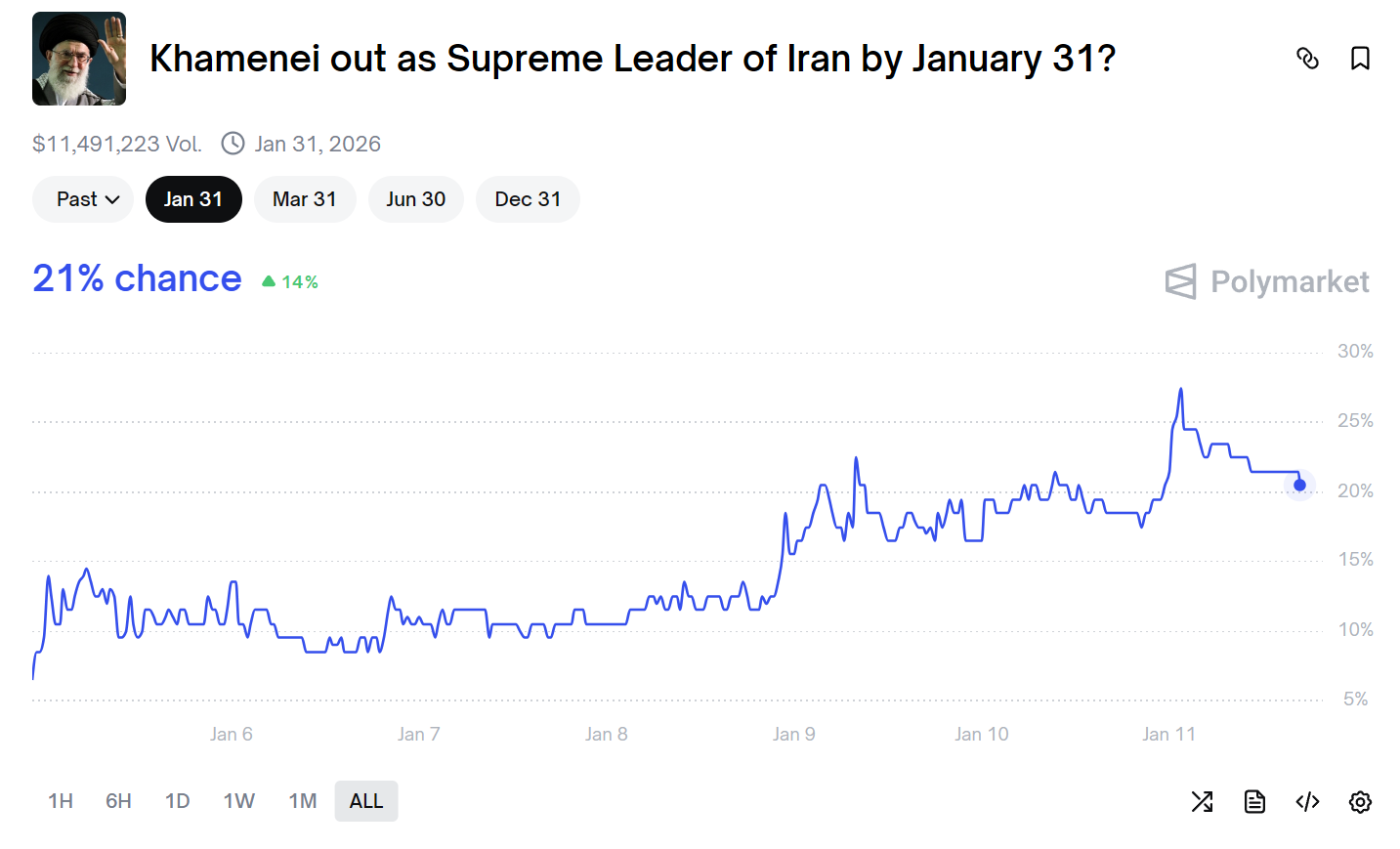Screen dimensions: 1400x849
Task: Click the Polymarket logo
Action: (x=1267, y=281)
